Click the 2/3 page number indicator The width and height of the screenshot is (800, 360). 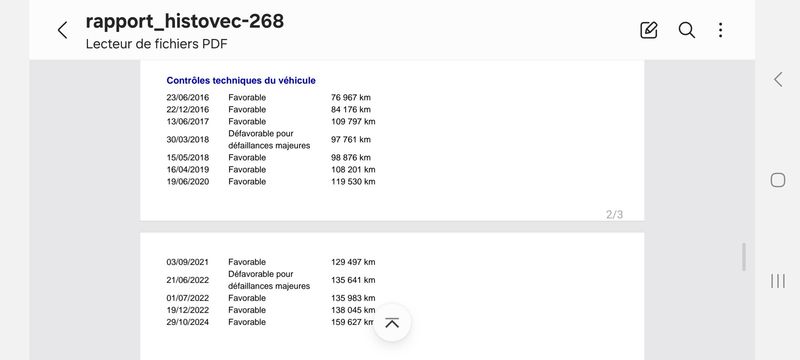(x=614, y=215)
